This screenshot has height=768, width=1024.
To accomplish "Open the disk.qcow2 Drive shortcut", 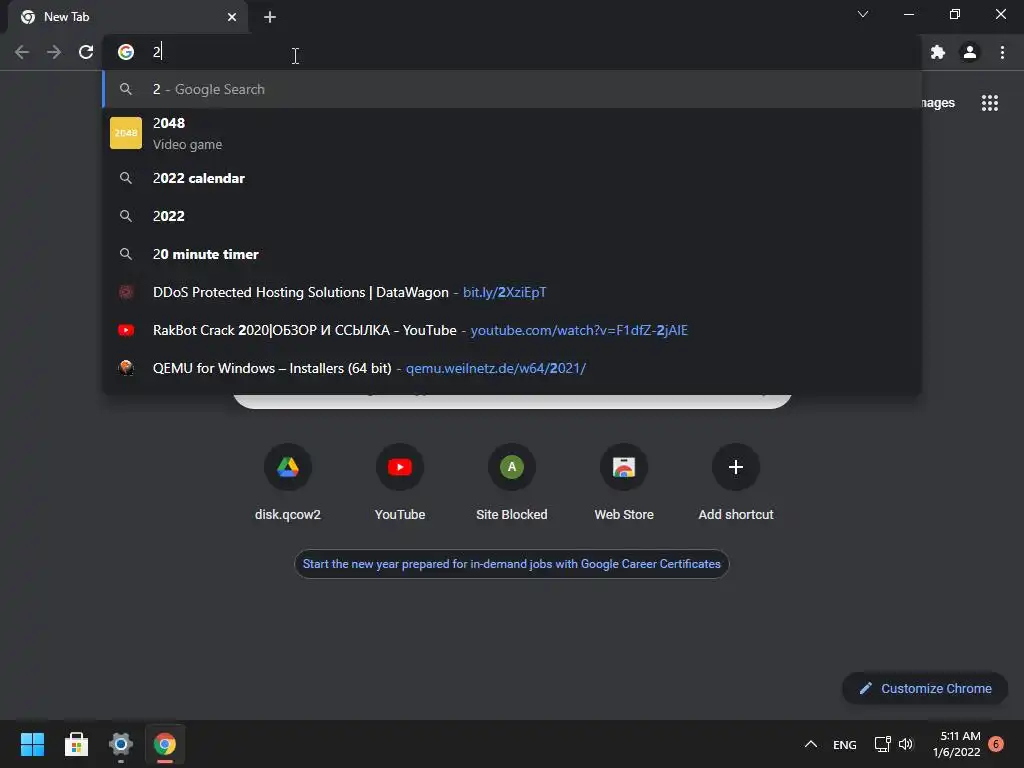I will pyautogui.click(x=288, y=481).
